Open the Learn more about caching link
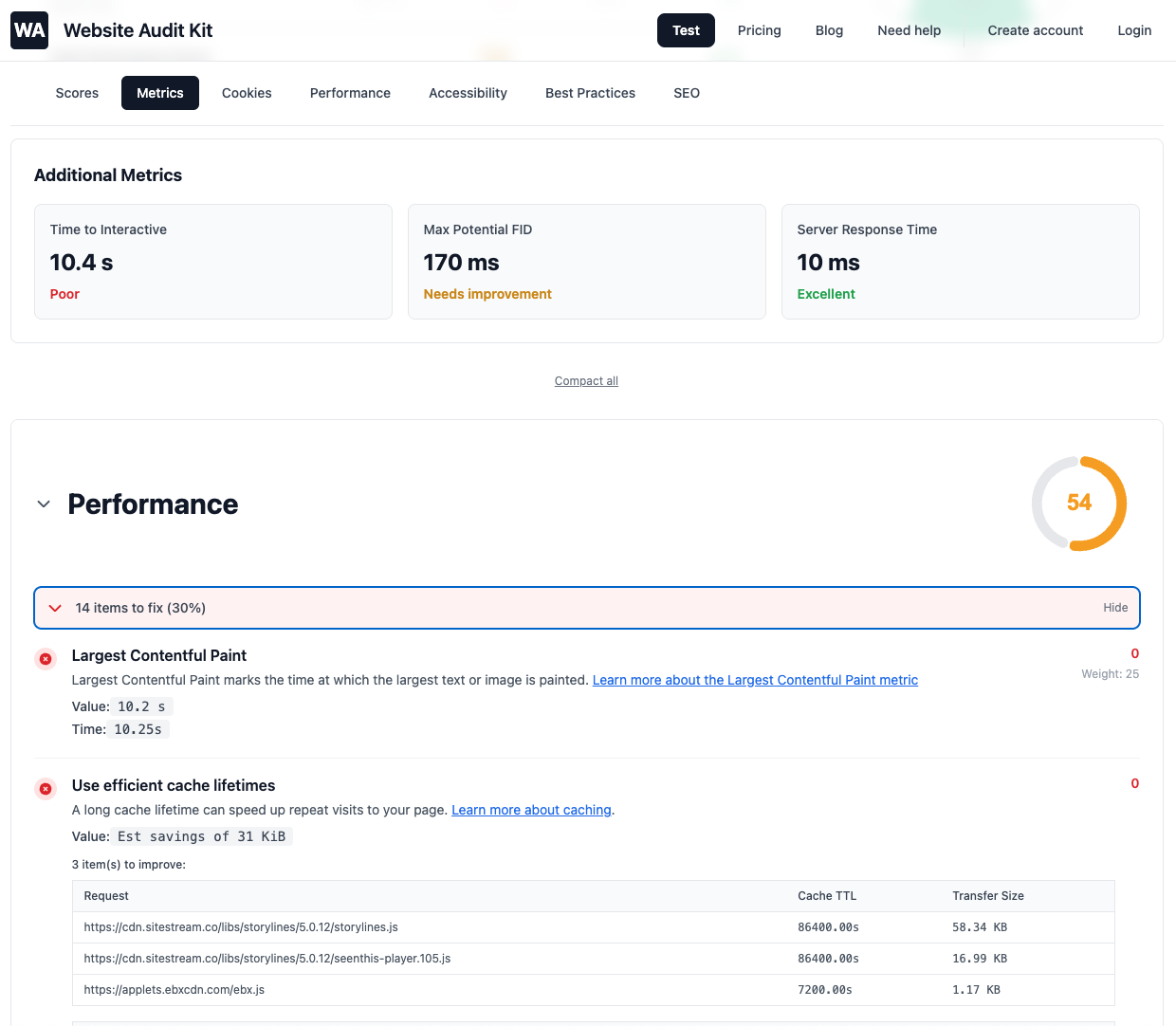 click(531, 810)
